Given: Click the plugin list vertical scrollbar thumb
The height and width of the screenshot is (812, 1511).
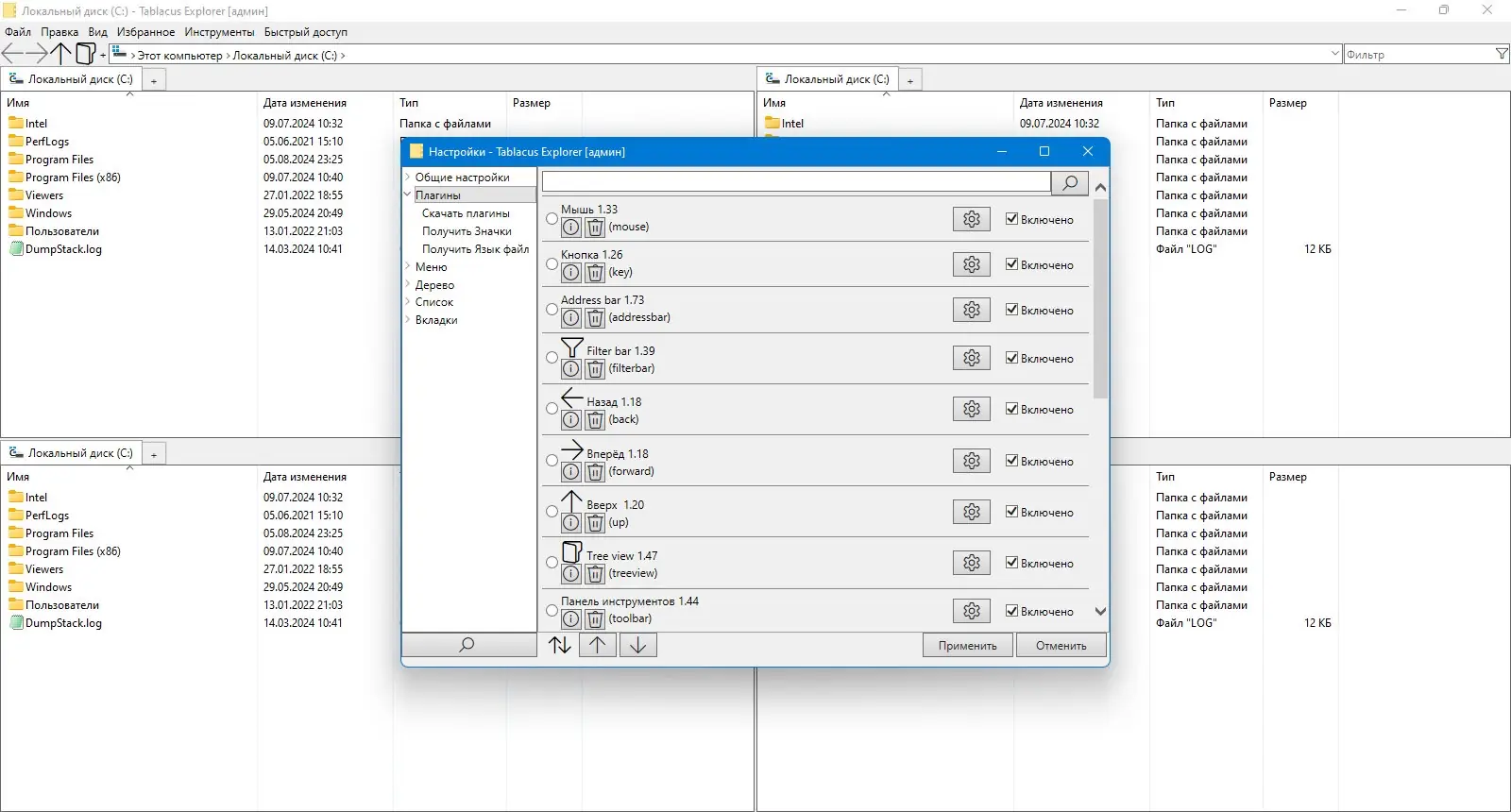Looking at the screenshot, I should 1100,297.
